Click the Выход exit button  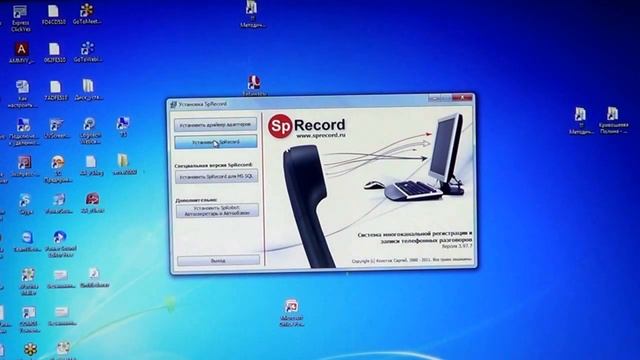(218, 260)
